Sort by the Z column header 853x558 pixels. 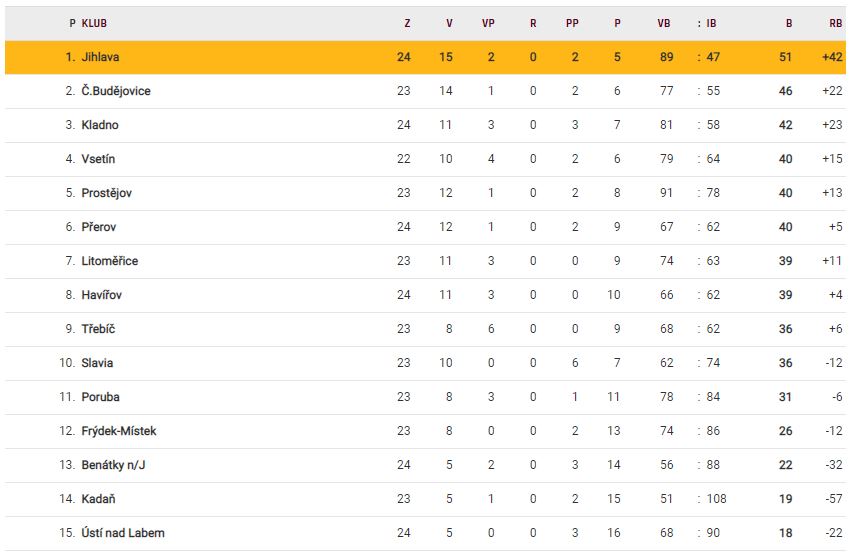coord(407,23)
